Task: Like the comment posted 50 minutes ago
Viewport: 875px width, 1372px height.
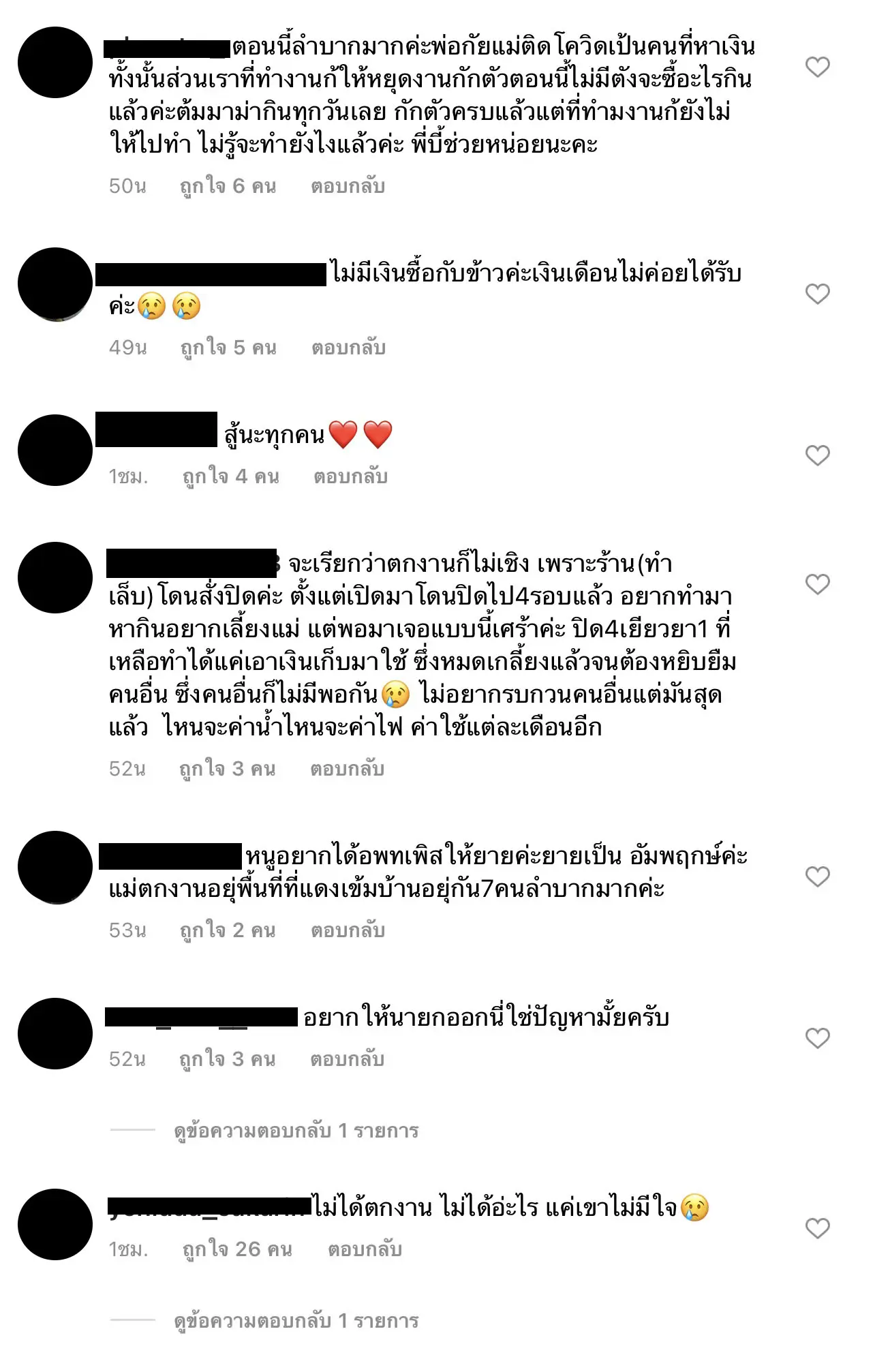Action: [x=817, y=67]
